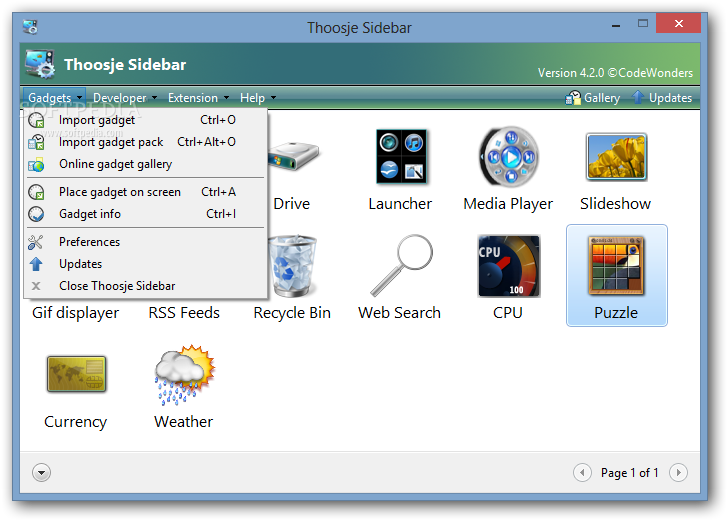Viewport: 728px width, 521px height.
Task: Open the Launcher gadget icon
Action: (x=401, y=156)
